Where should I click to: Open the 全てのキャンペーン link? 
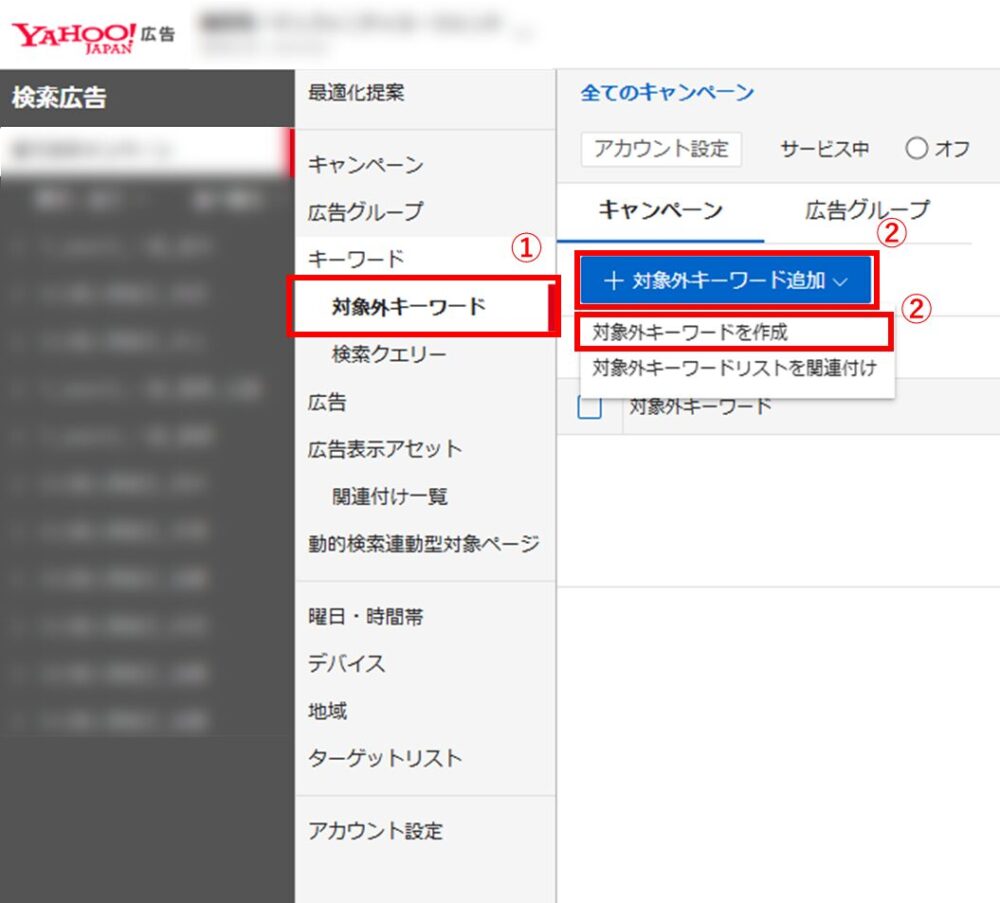coord(667,94)
